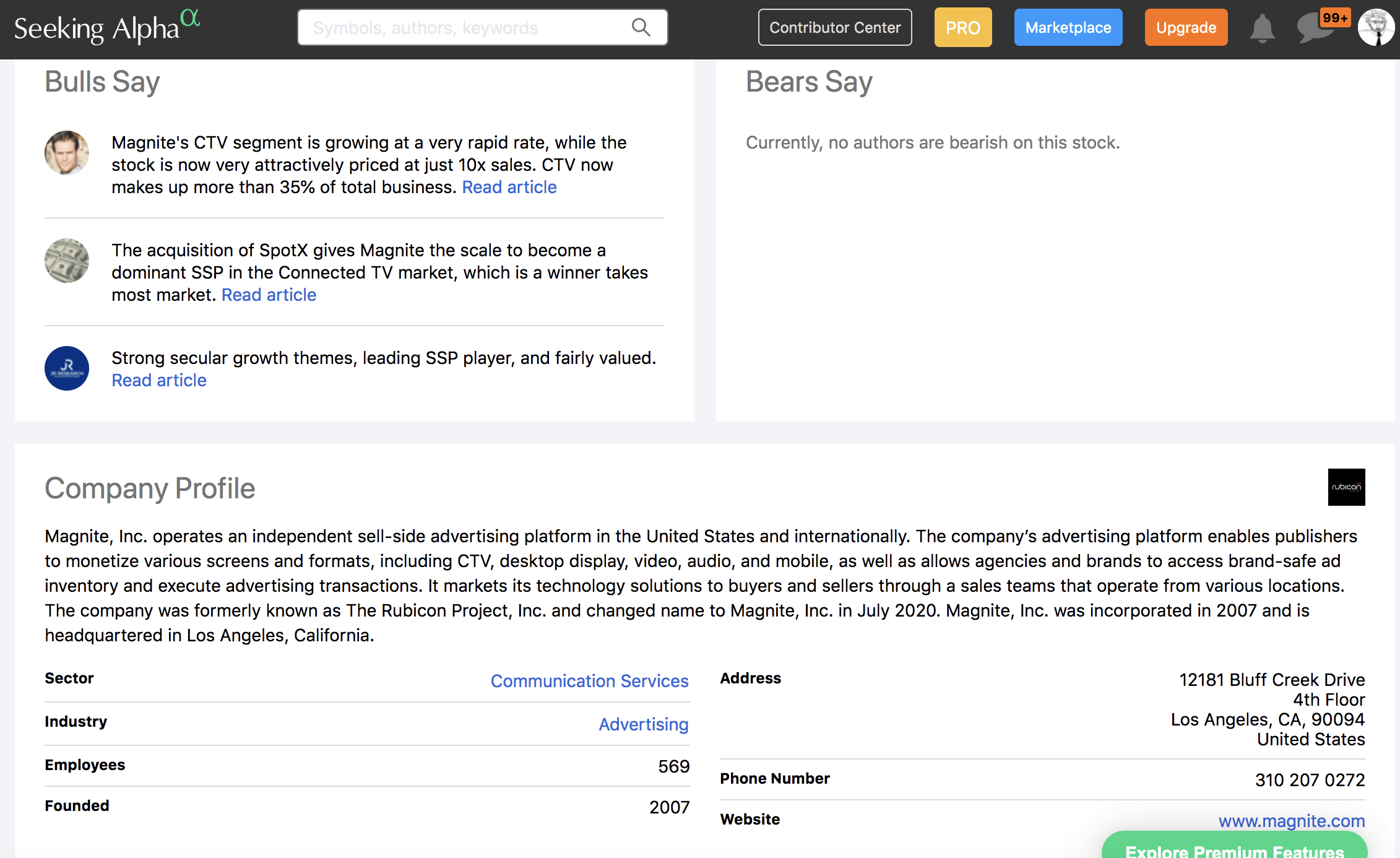Click the Rubicon company logo
Viewport: 1400px width, 858px height.
[x=1346, y=487]
